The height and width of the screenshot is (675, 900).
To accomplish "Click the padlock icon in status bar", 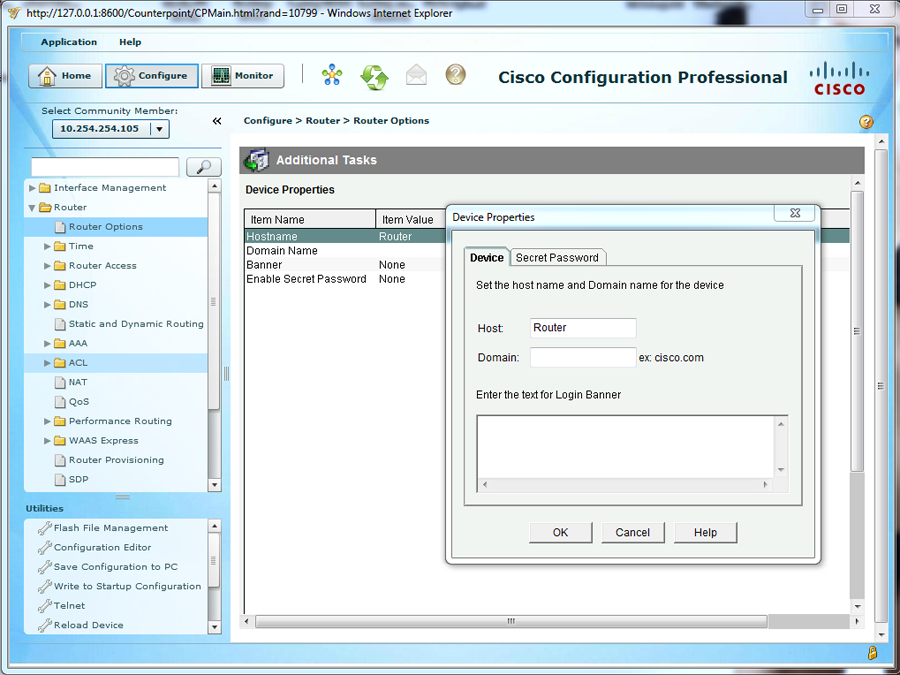I will click(872, 653).
